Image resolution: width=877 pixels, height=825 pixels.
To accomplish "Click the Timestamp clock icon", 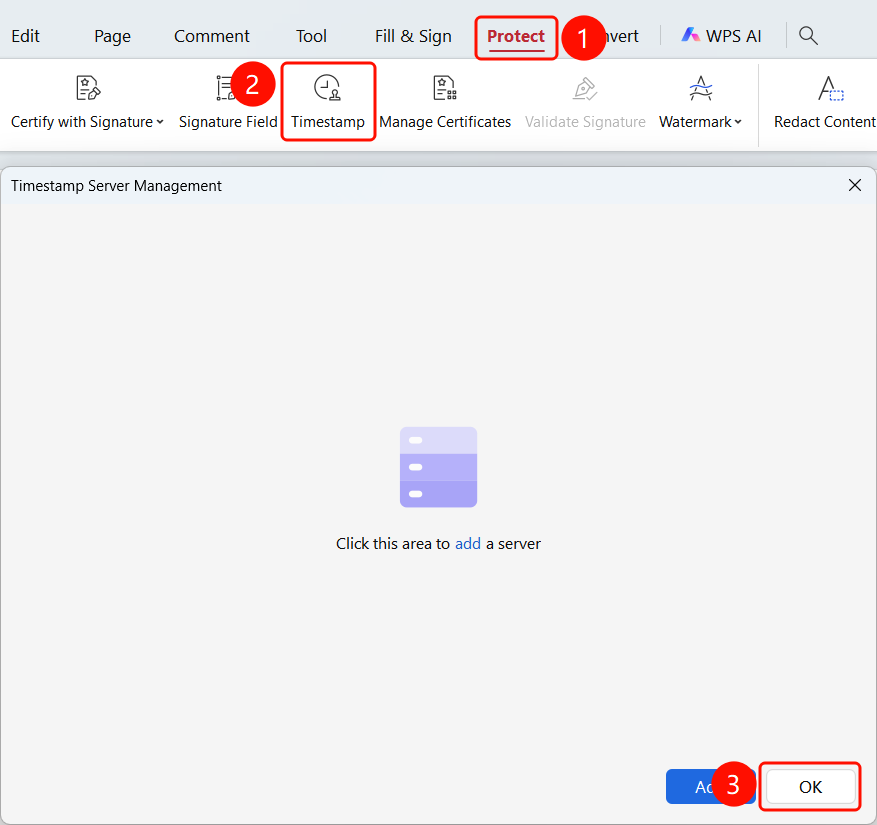I will [327, 88].
